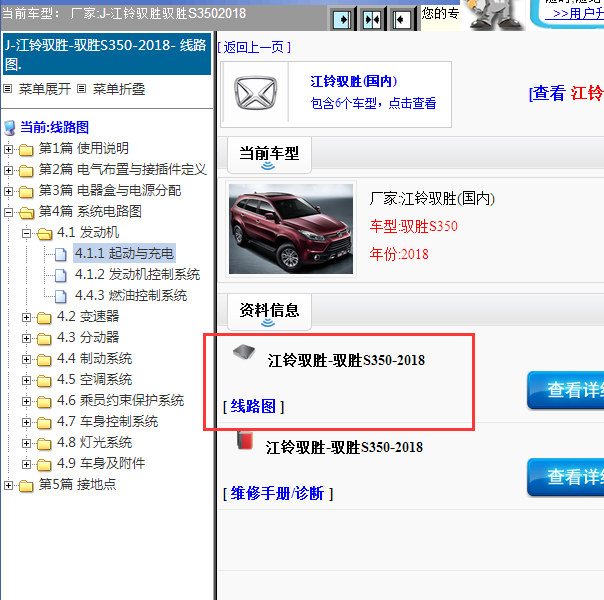
Task: Click the red 驭胜S350 car thumbnail
Action: tap(291, 229)
